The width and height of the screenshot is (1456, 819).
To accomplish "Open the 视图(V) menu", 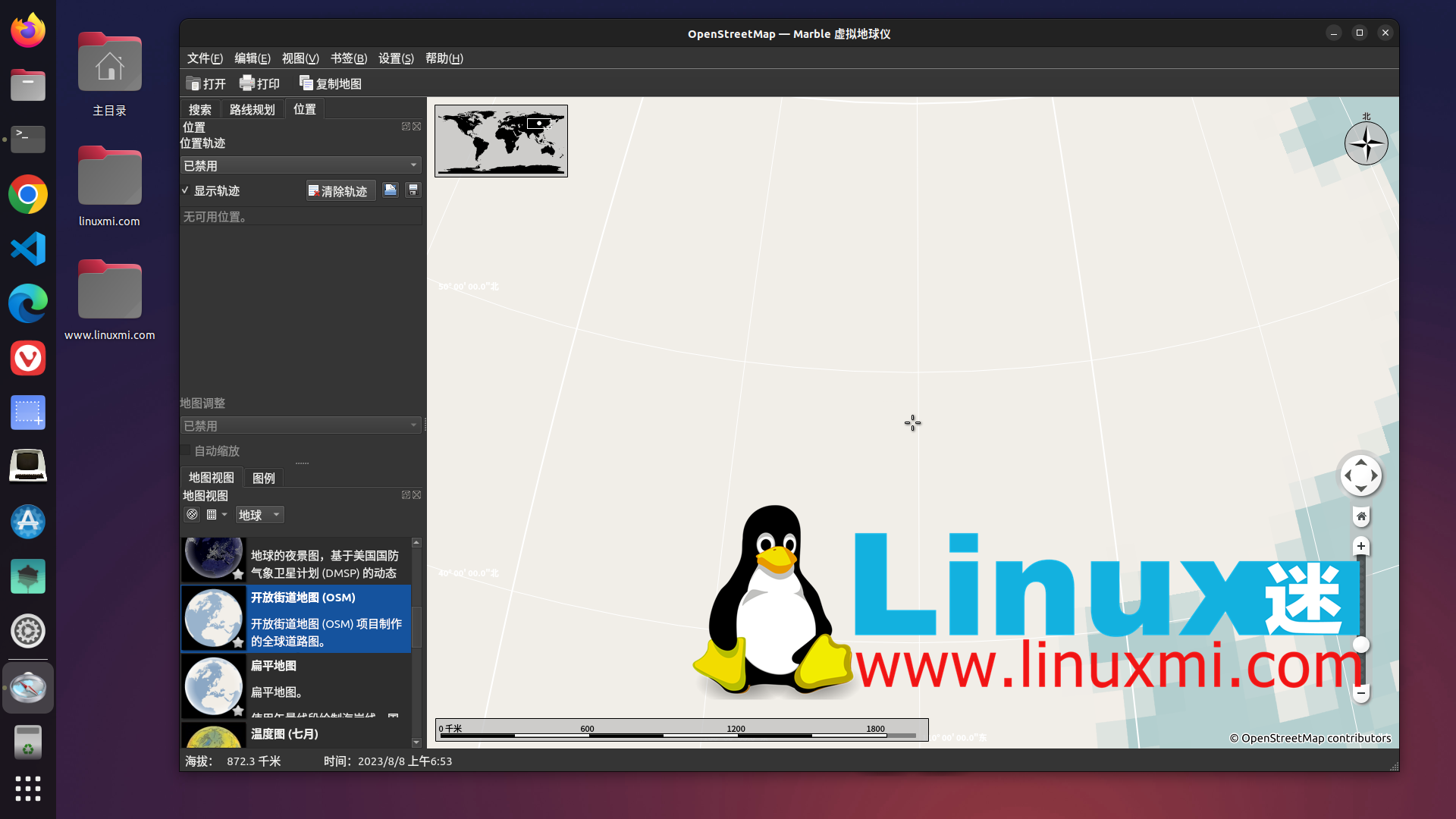I will pos(300,58).
